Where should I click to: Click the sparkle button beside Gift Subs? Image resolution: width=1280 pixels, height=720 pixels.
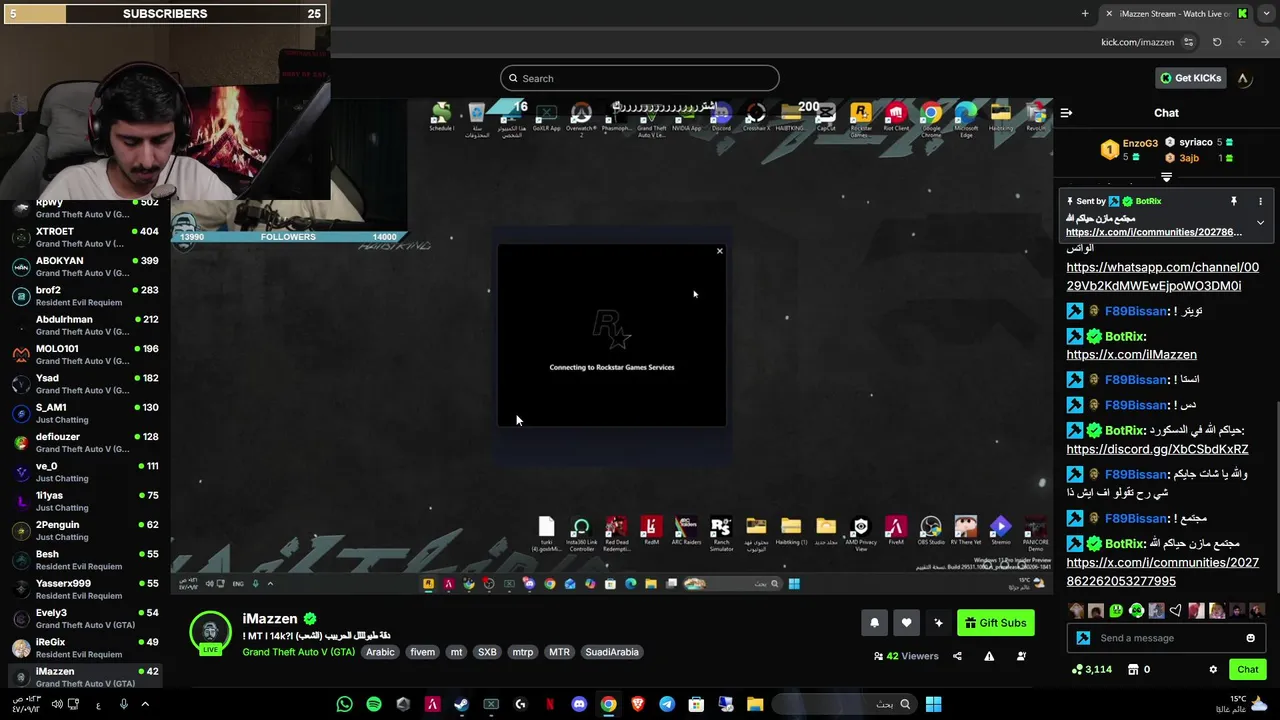[x=938, y=623]
